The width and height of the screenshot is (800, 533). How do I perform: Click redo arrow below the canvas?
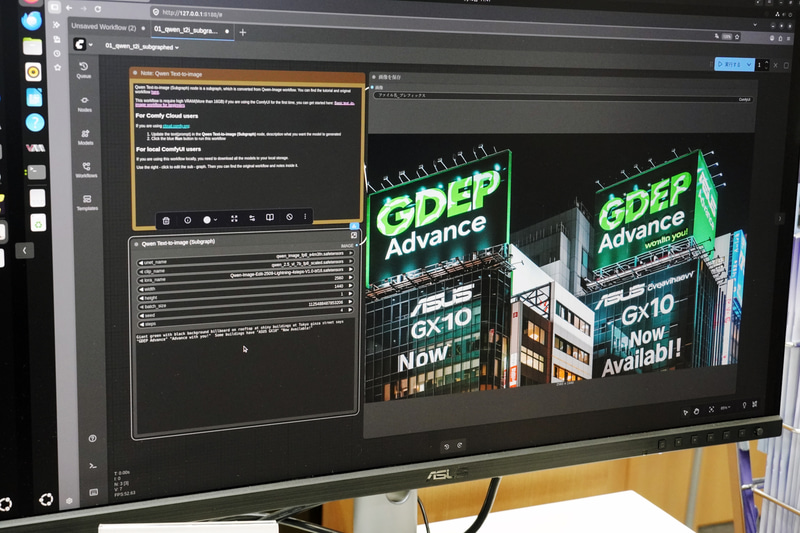460,445
